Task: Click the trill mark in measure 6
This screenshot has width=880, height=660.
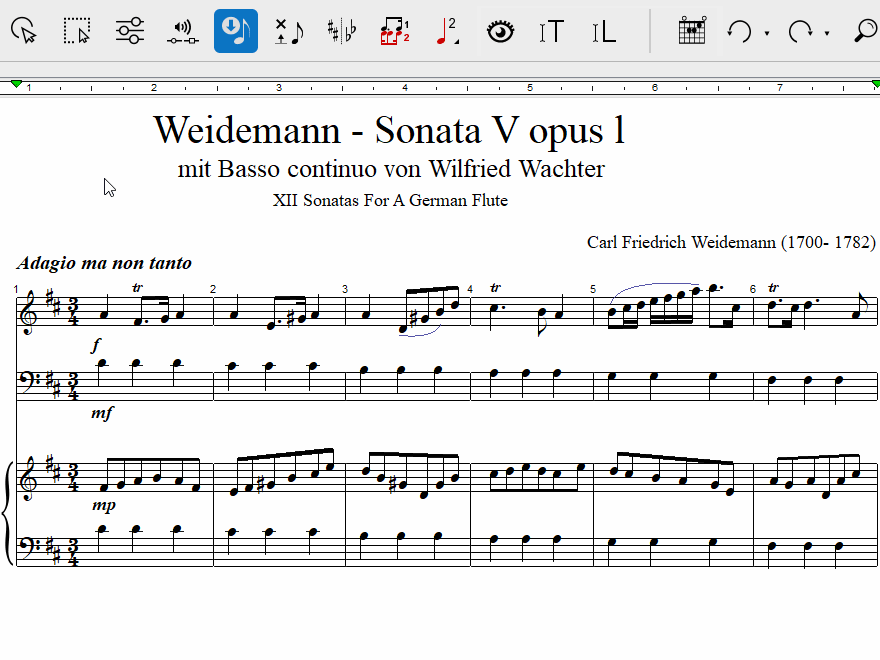Action: coord(773,287)
